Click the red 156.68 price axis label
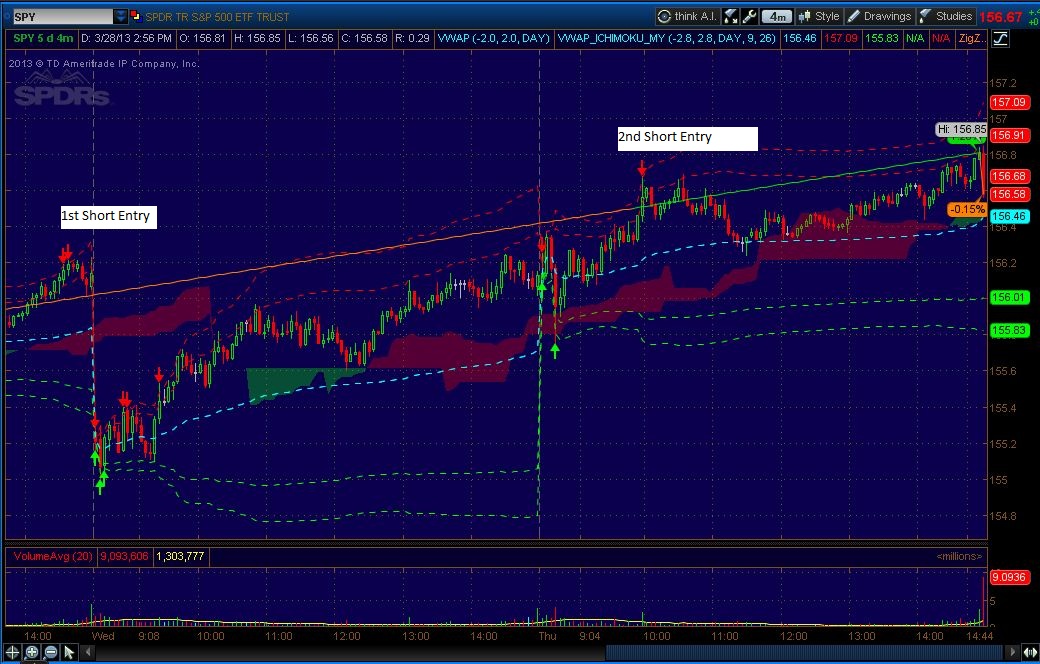The height and width of the screenshot is (664, 1040). (x=1008, y=176)
